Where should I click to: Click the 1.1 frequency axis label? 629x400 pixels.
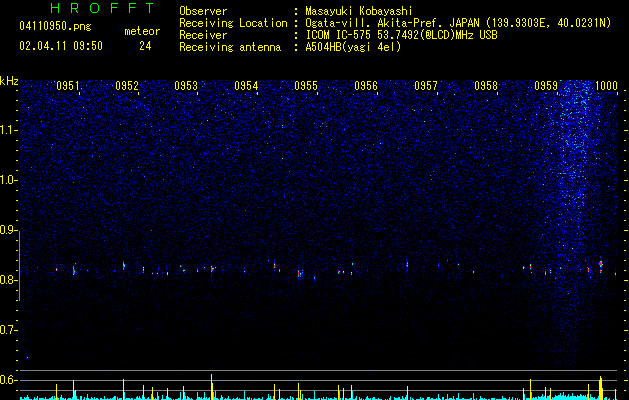point(8,130)
